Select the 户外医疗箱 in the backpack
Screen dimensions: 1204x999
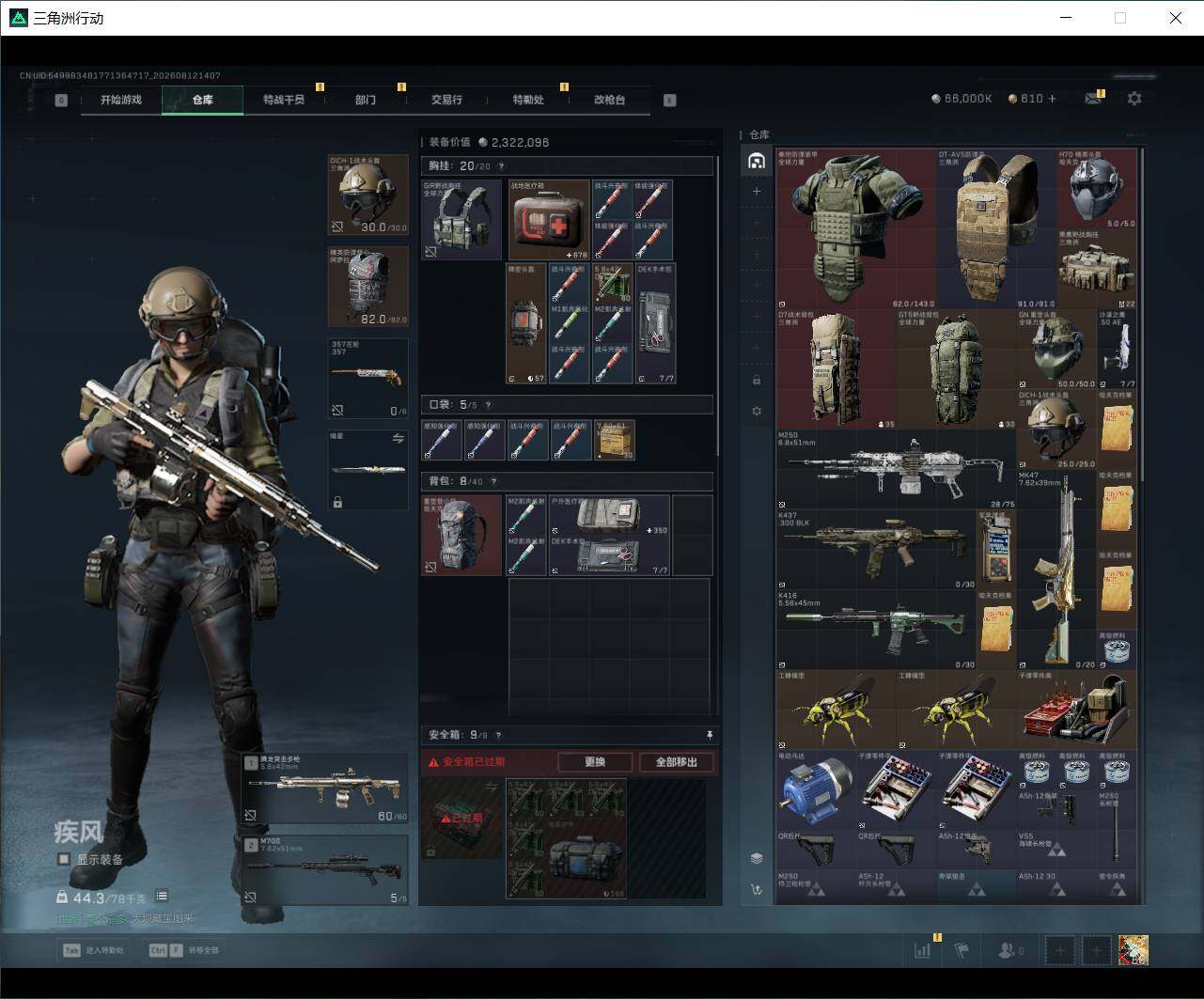(x=609, y=515)
